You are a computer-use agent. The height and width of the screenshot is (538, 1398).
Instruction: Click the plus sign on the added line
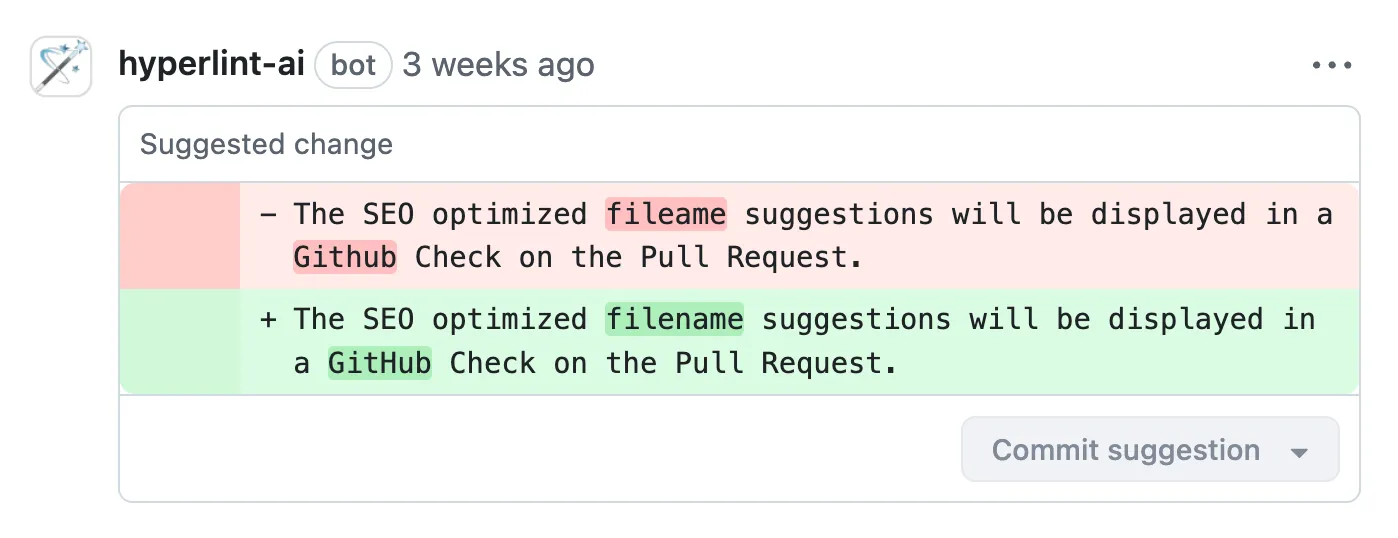click(268, 320)
